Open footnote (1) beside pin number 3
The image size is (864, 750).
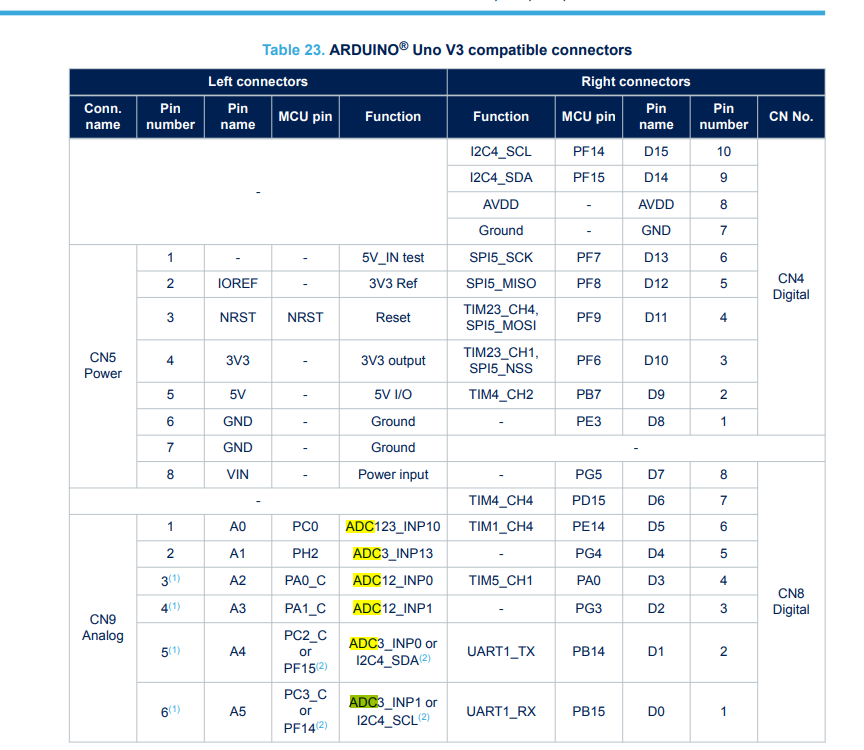[x=174, y=578]
